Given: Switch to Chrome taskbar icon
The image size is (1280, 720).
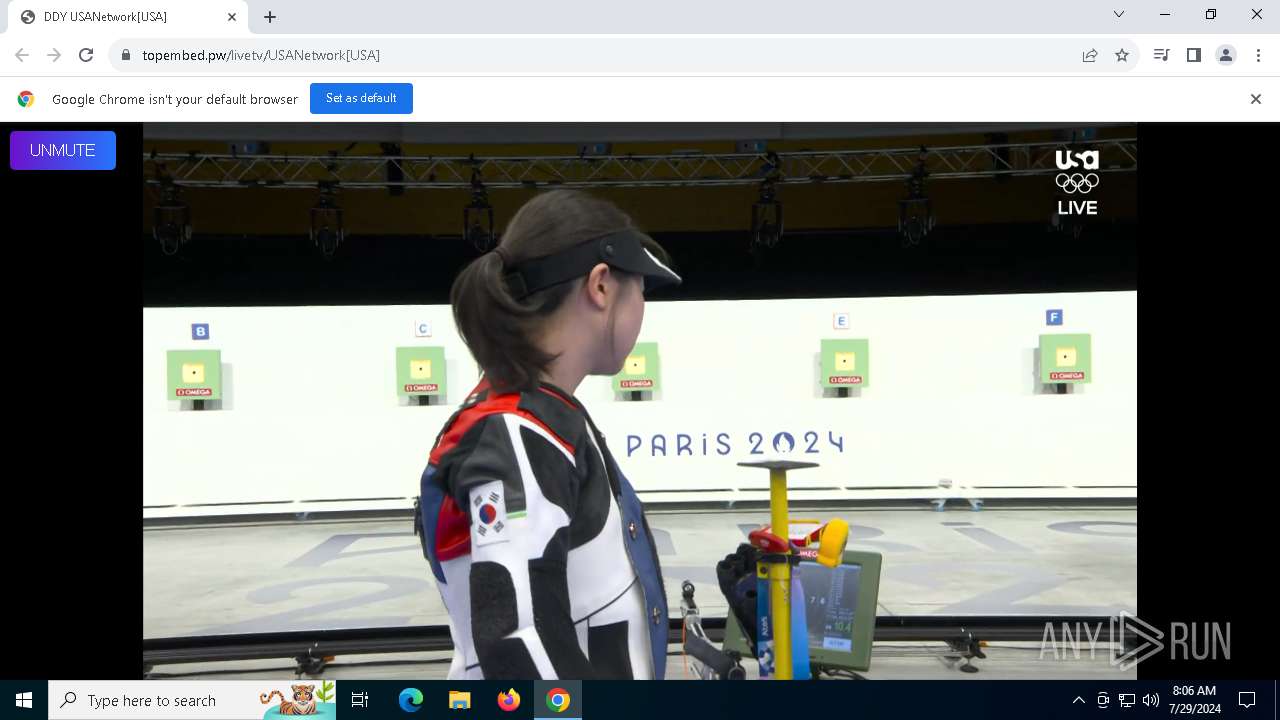Looking at the screenshot, I should pyautogui.click(x=558, y=700).
